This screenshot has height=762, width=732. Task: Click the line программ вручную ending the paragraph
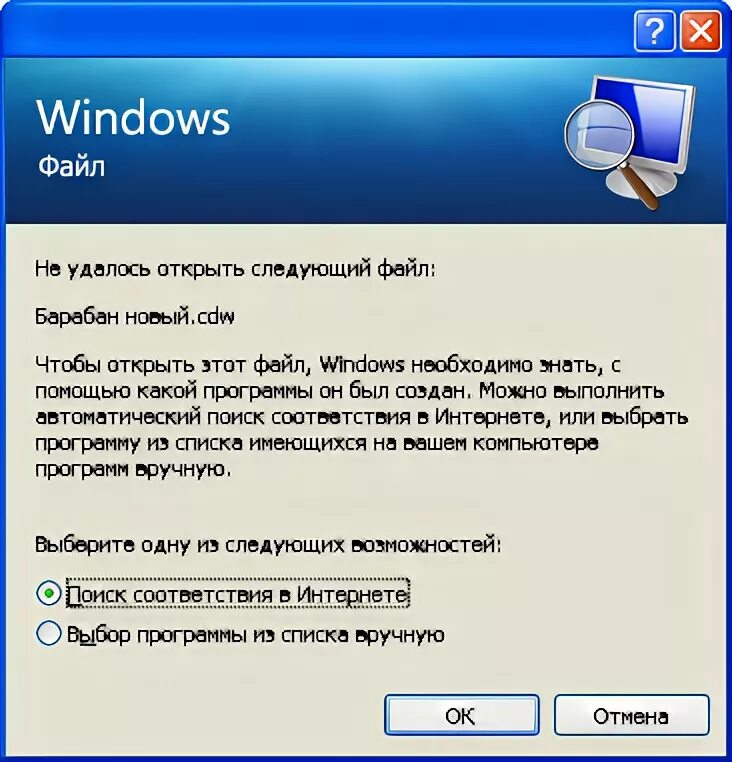(133, 470)
